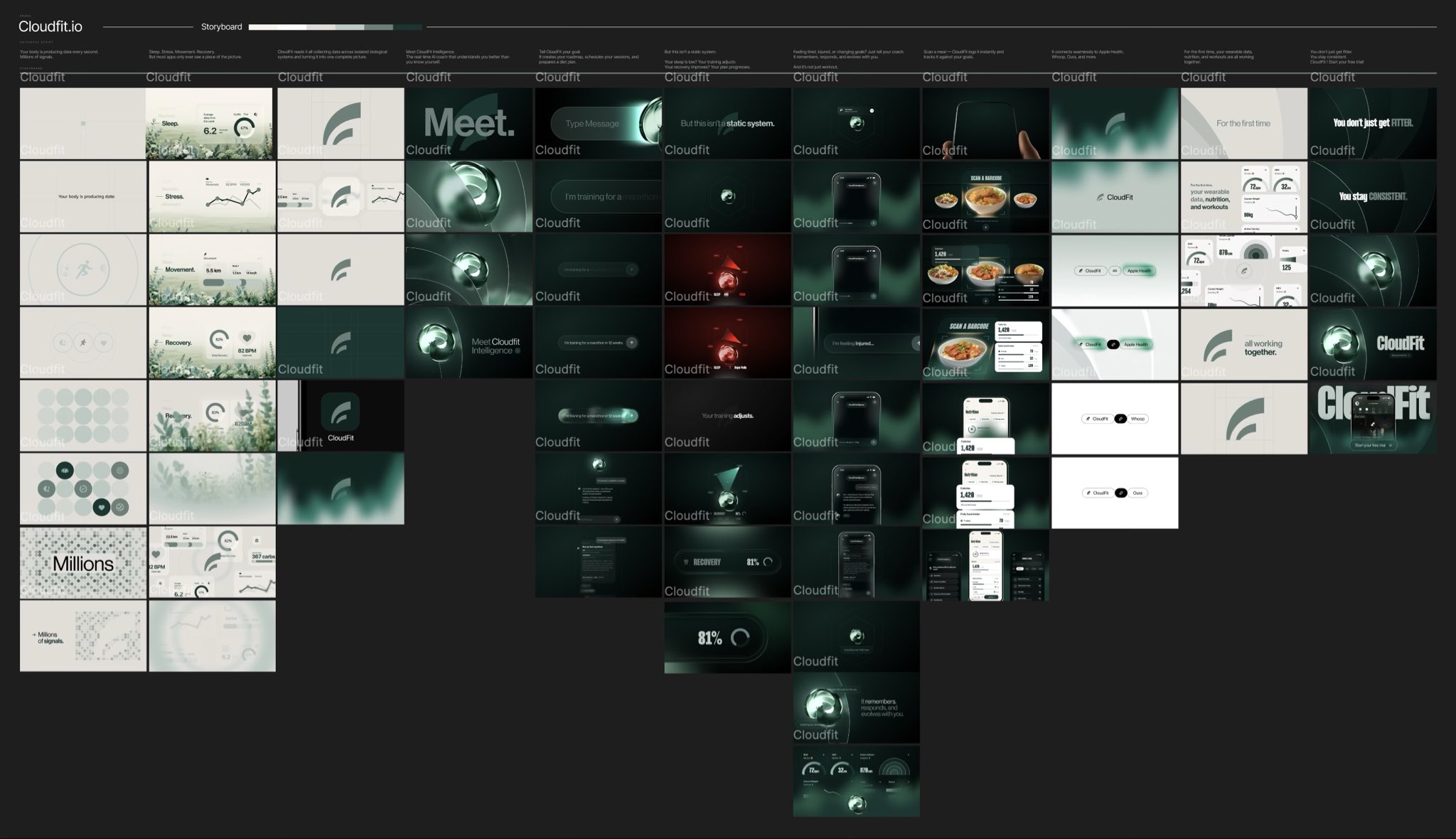
Task: Click the large runner icon inside the circle frame
Action: tap(83, 270)
